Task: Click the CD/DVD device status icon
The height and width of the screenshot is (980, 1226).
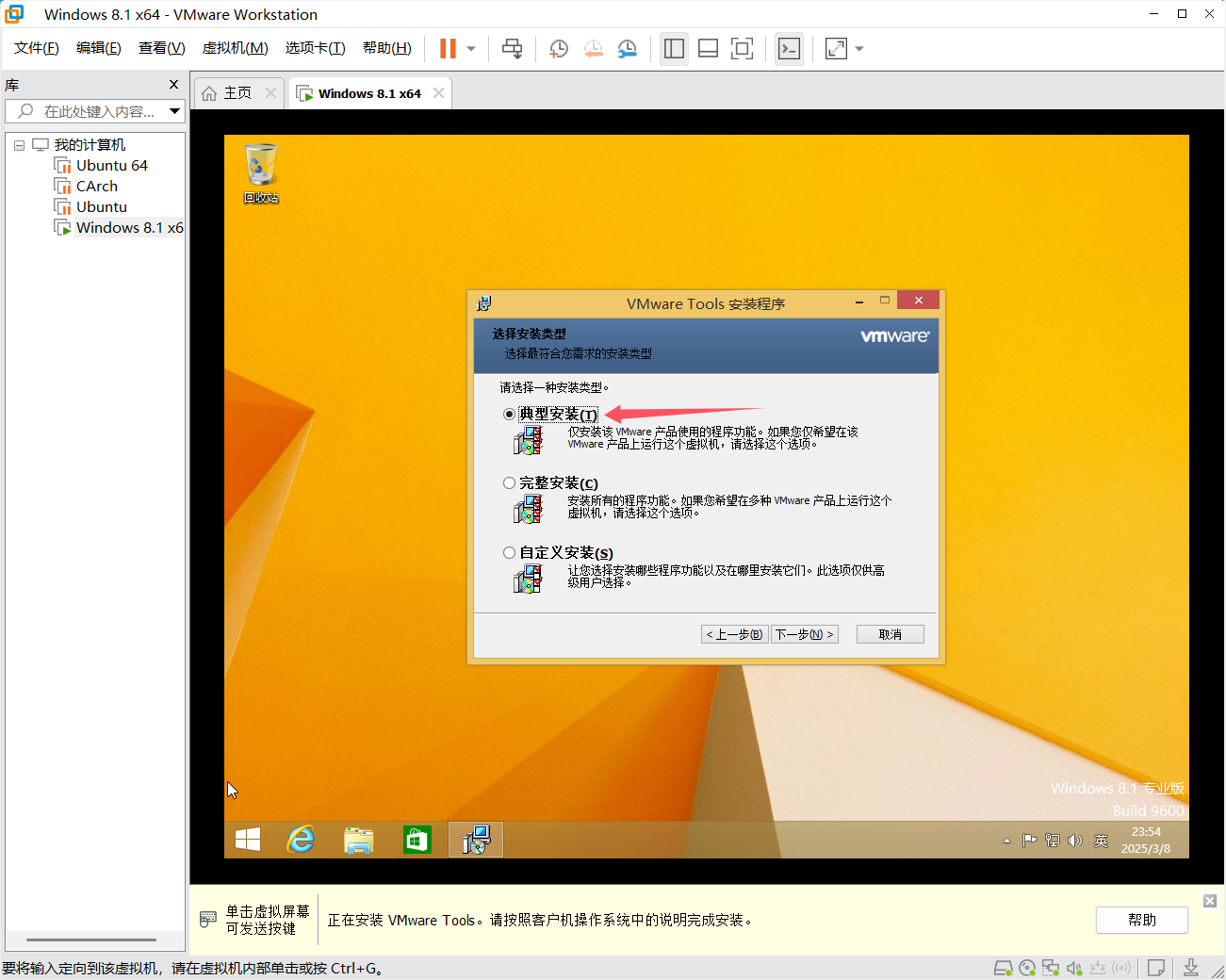Action: 1027,968
